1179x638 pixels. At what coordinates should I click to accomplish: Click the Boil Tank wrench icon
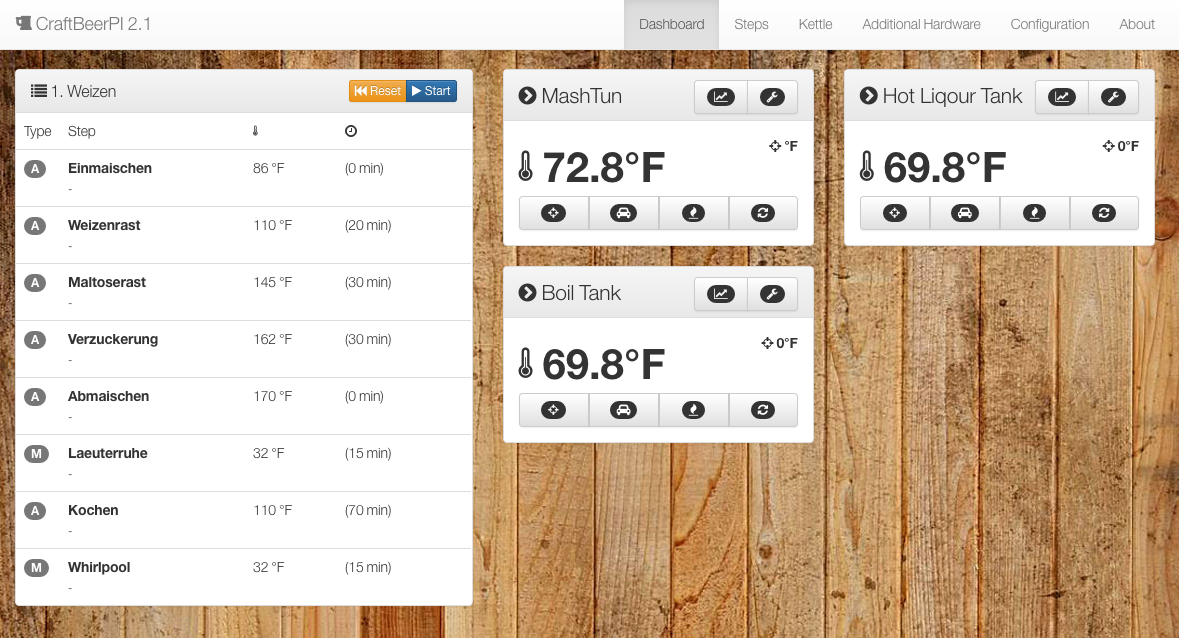click(772, 294)
